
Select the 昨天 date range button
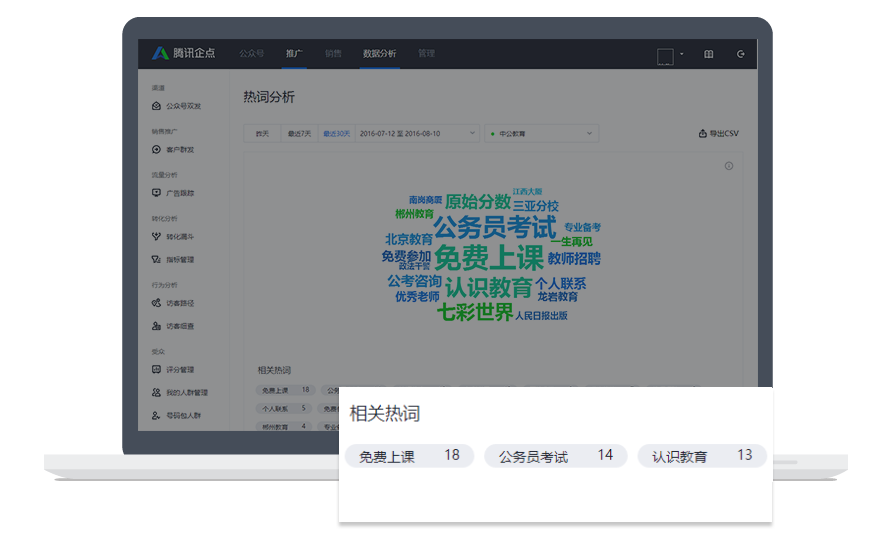[x=262, y=134]
